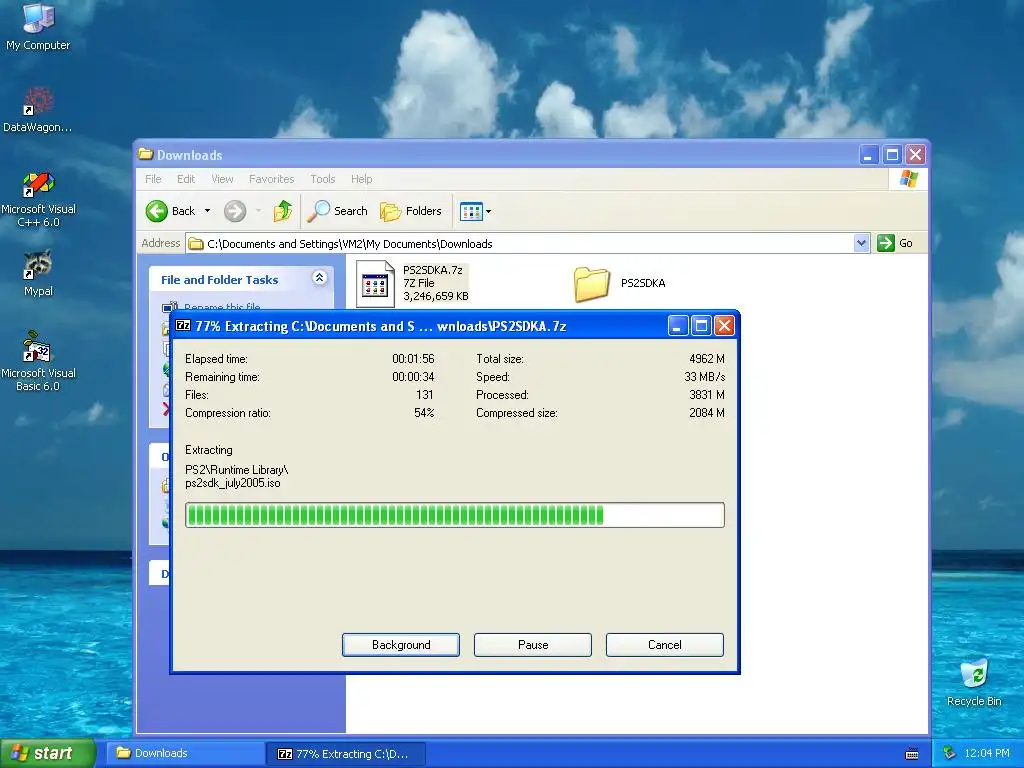
Task: Click the Forward arrow in explorer toolbar
Action: click(235, 211)
